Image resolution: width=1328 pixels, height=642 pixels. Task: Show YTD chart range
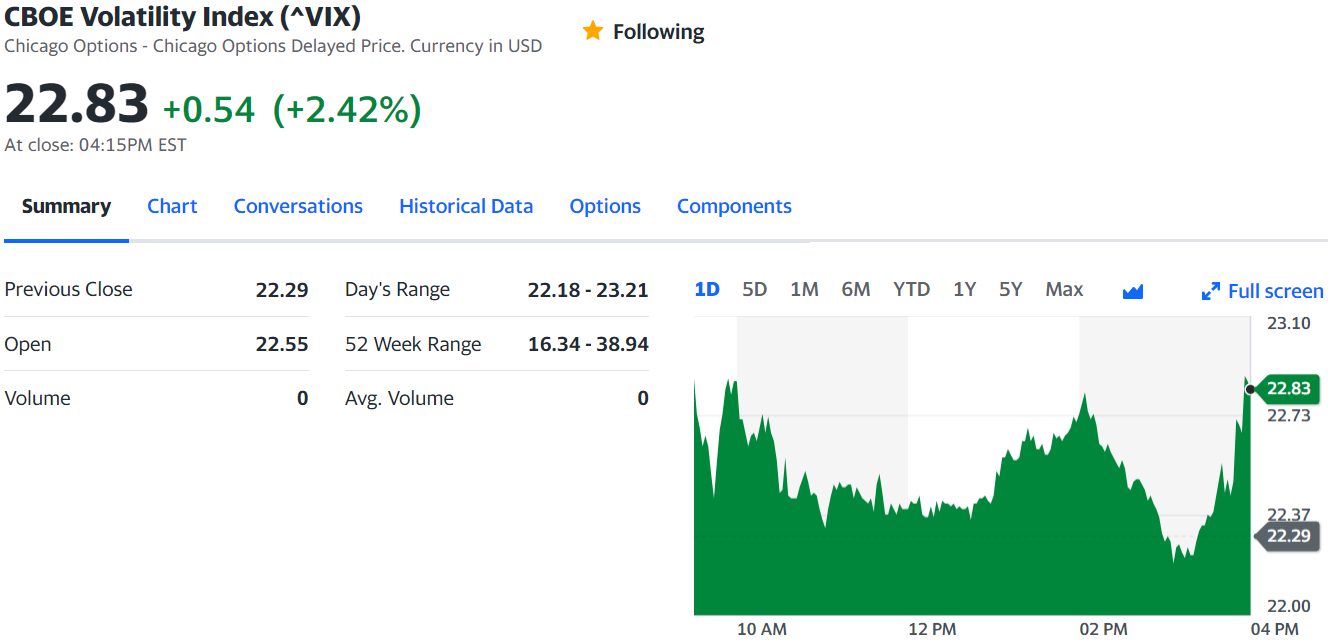911,289
